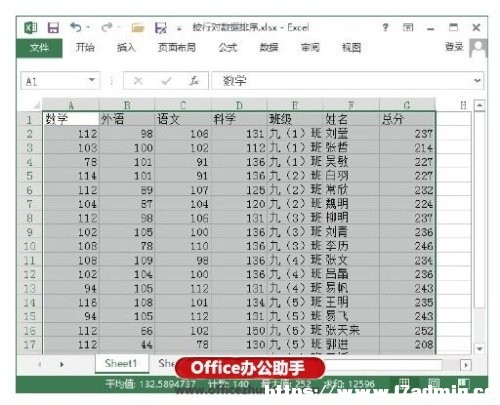Viewport: 500px width, 405px height.
Task: Click the 登录 sign-in link
Action: 454,47
